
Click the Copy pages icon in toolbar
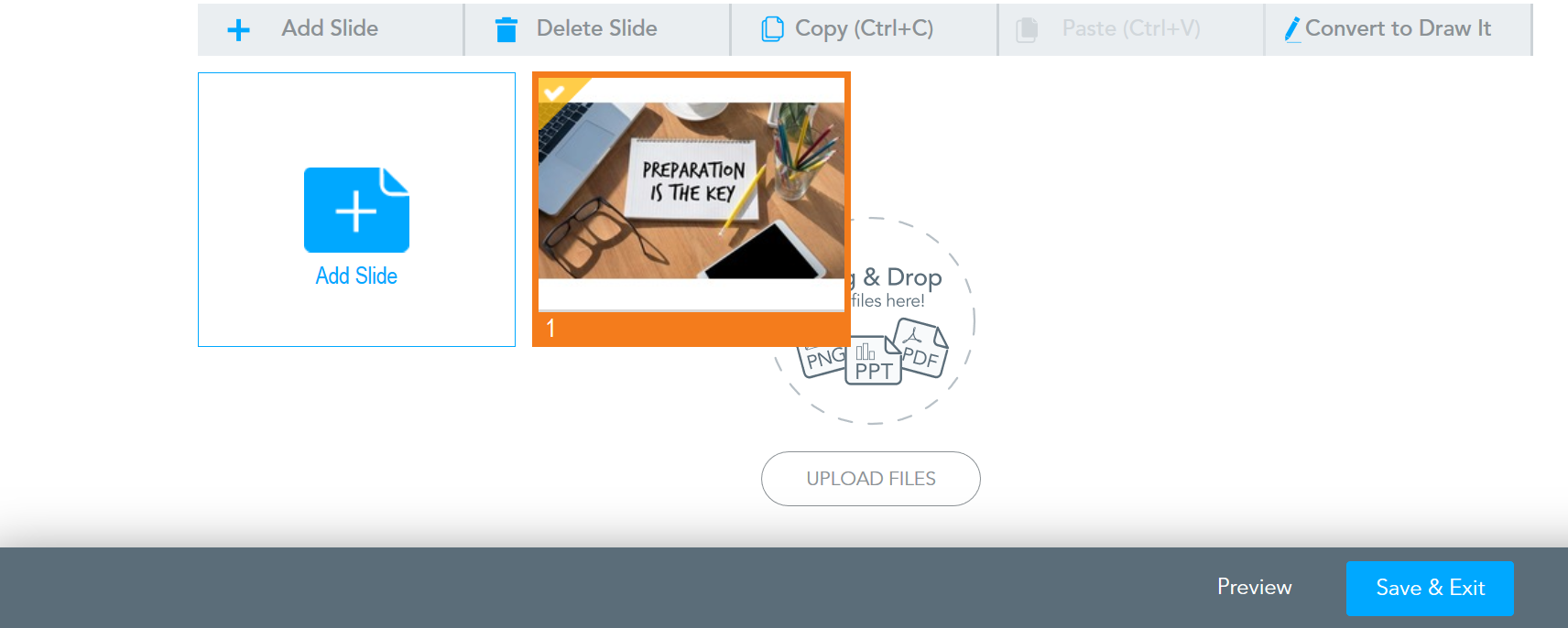click(x=772, y=29)
